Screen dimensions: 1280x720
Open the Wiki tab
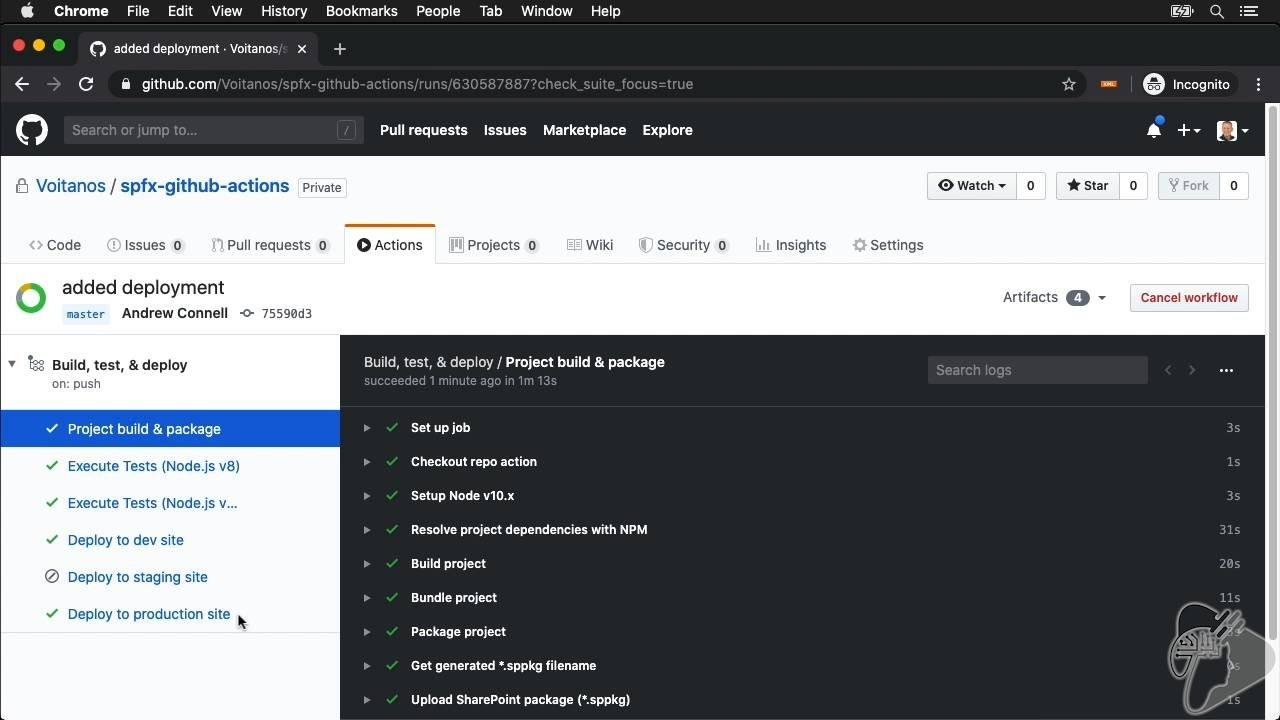coord(590,245)
